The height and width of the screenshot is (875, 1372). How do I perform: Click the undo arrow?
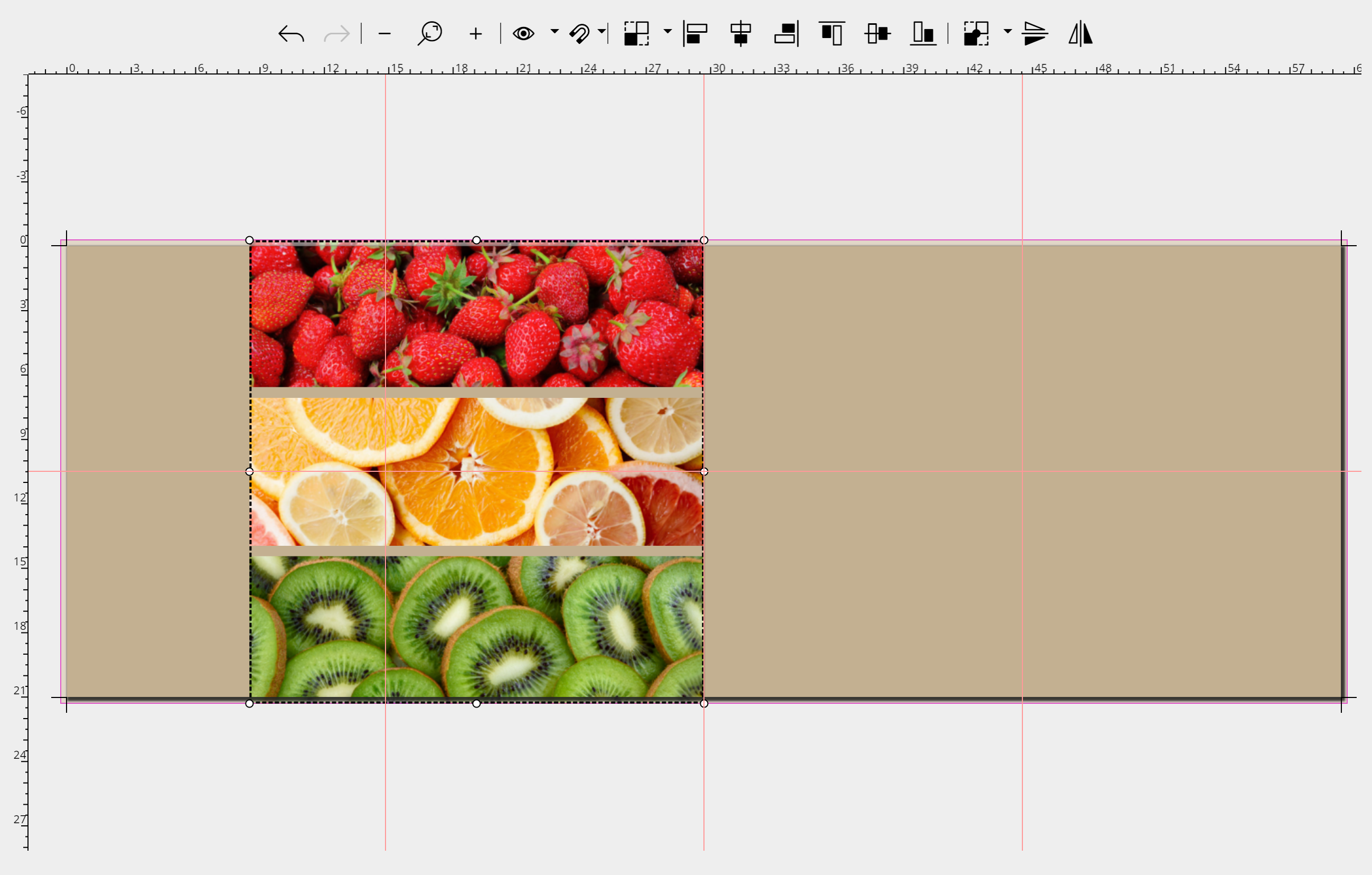291,34
